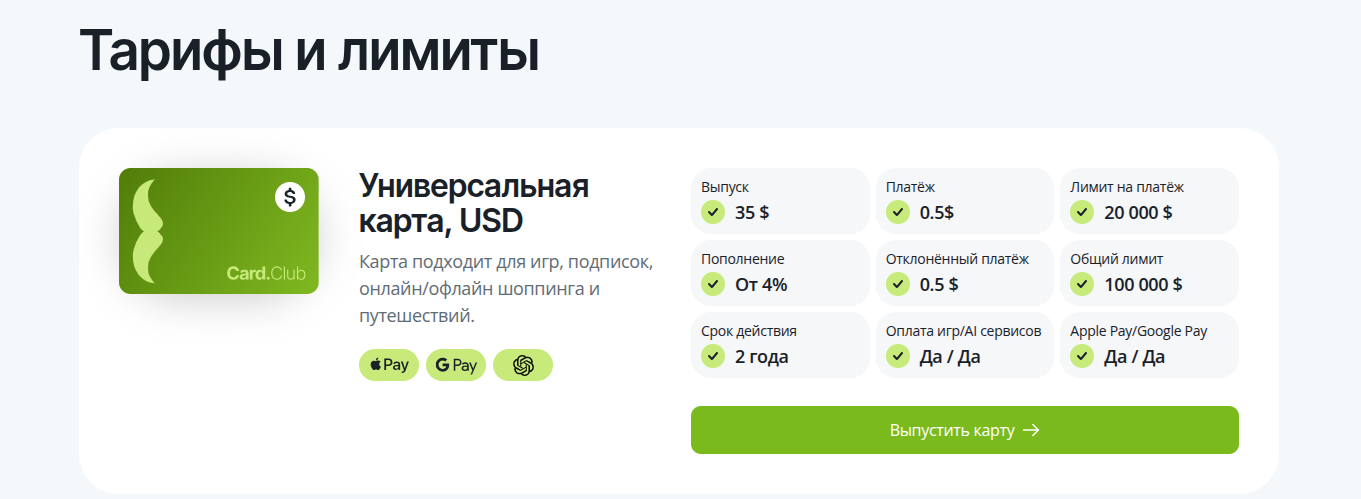Click the Apple Pay badge
Screen dimensions: 1361x499
click(389, 365)
